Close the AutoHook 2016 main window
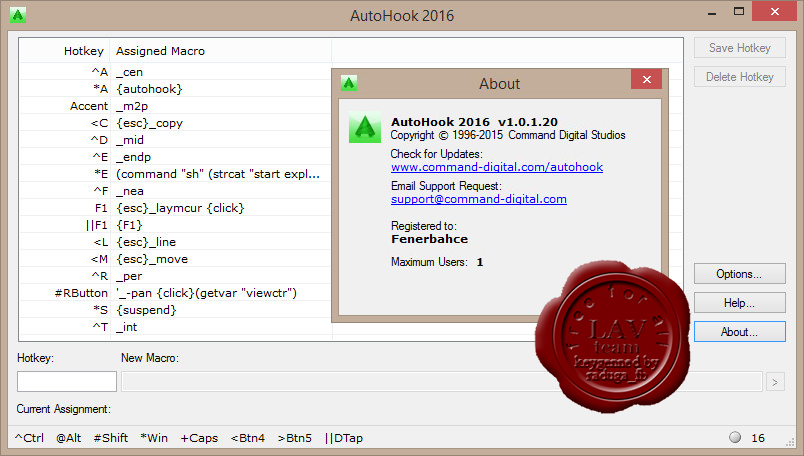Viewport: 804px width, 456px height. click(x=774, y=11)
